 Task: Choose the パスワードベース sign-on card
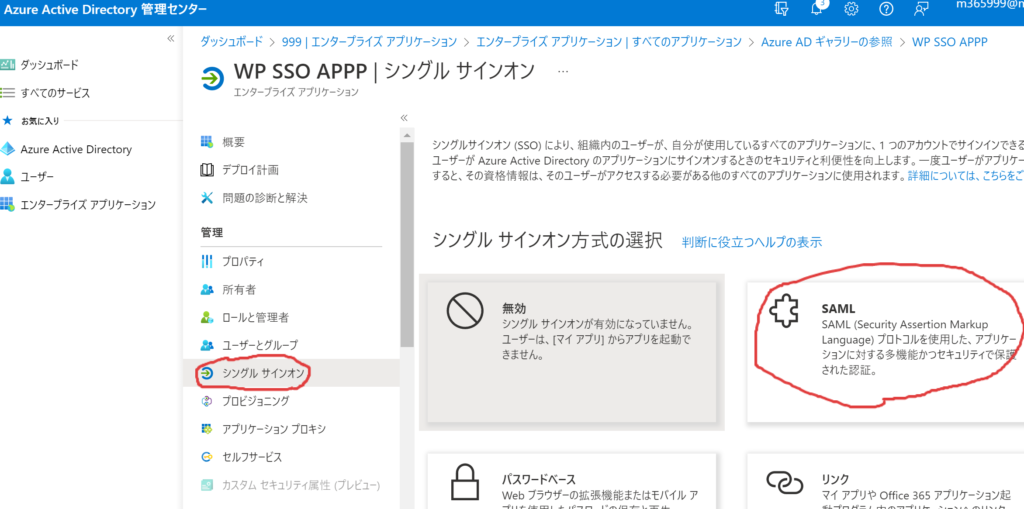click(572, 482)
